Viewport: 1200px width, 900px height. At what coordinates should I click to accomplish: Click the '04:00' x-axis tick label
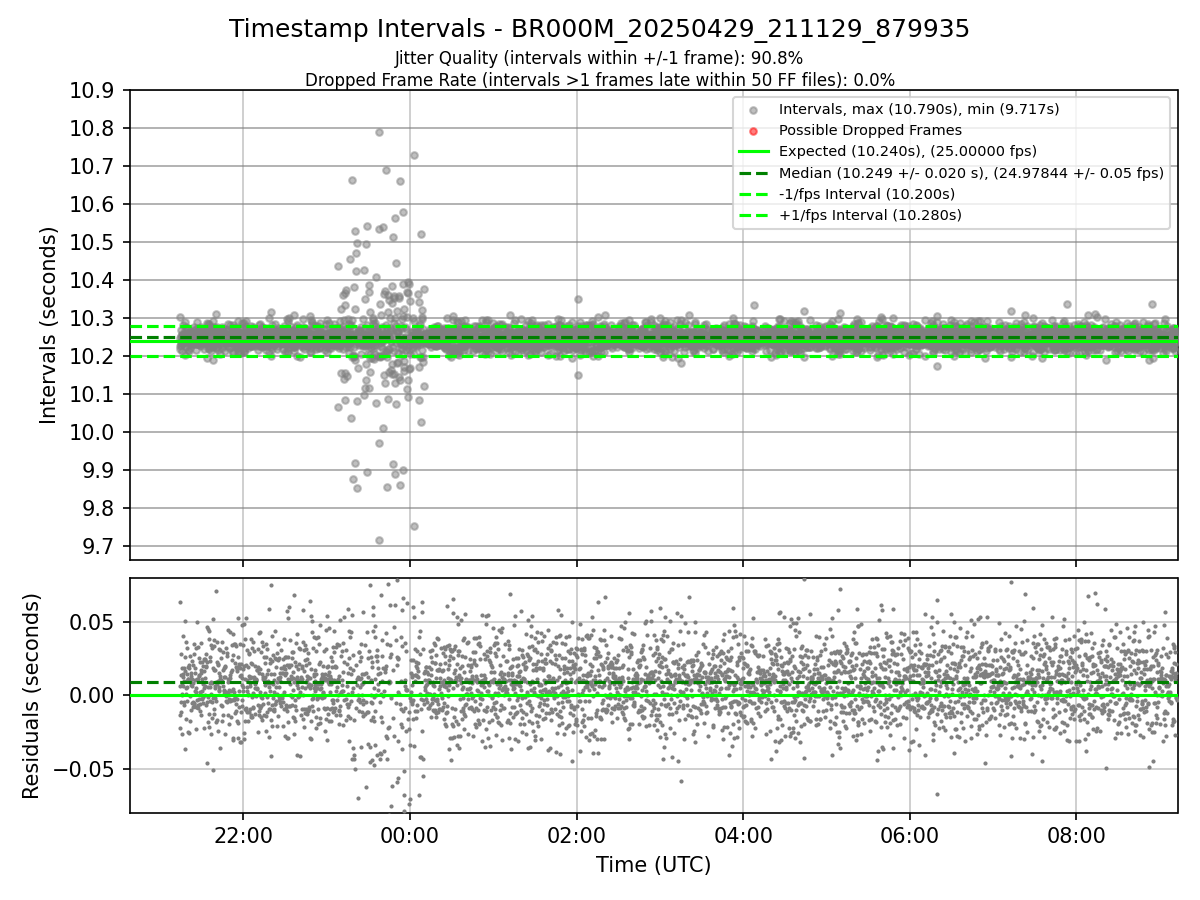(743, 834)
